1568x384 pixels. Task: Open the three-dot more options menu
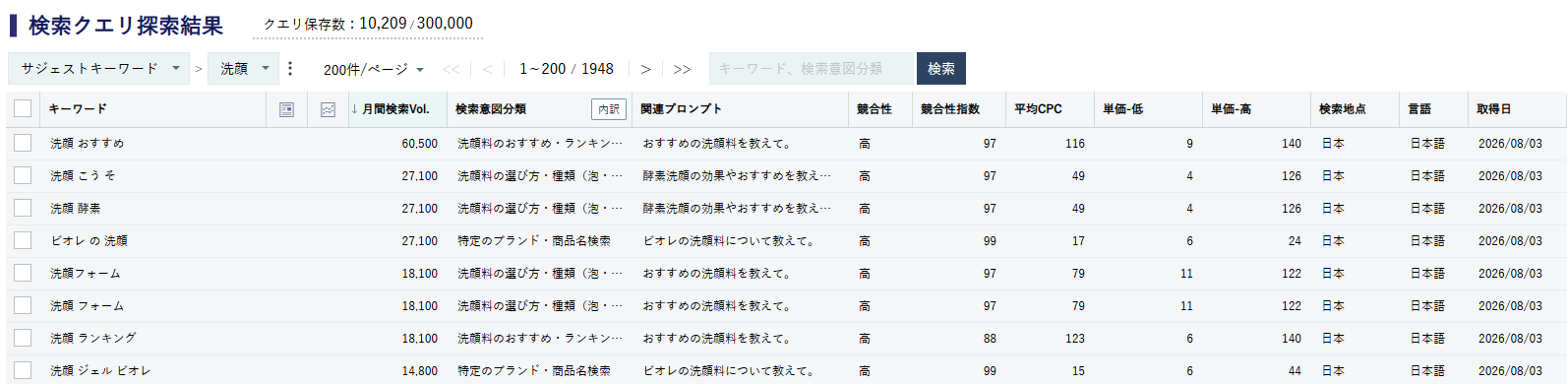tap(290, 69)
